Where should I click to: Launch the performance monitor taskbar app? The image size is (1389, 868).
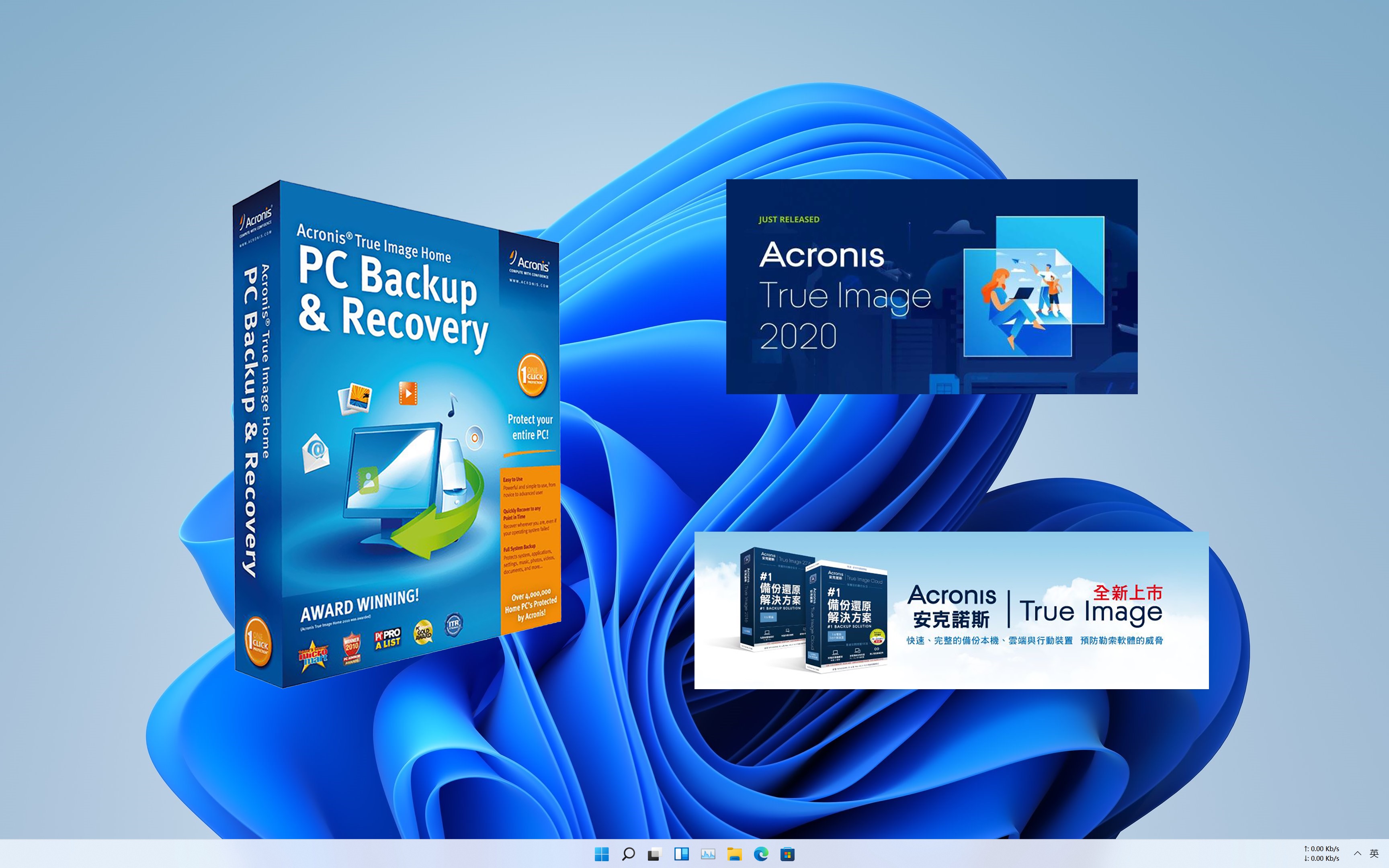708,854
